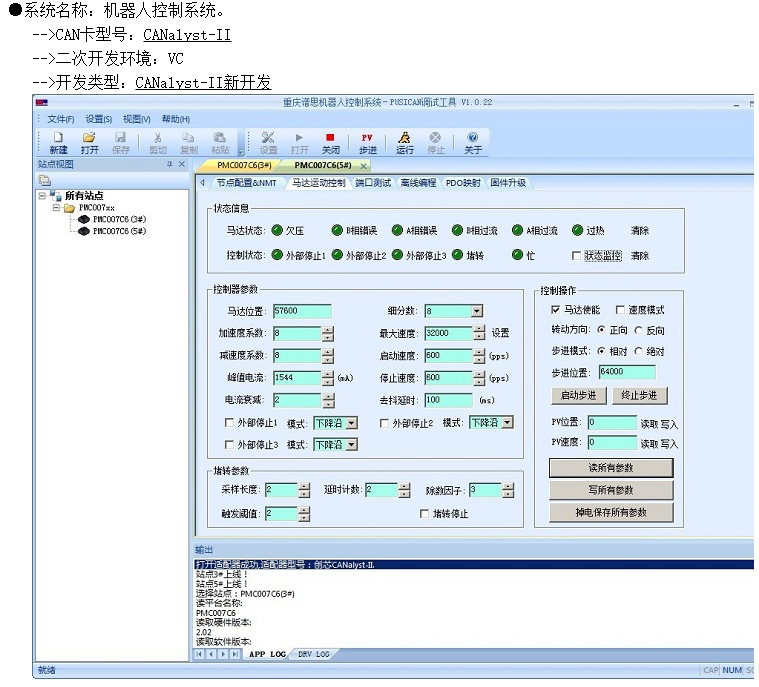Collapse the PMC007xx folder node
This screenshot has width=759, height=687.
56,208
